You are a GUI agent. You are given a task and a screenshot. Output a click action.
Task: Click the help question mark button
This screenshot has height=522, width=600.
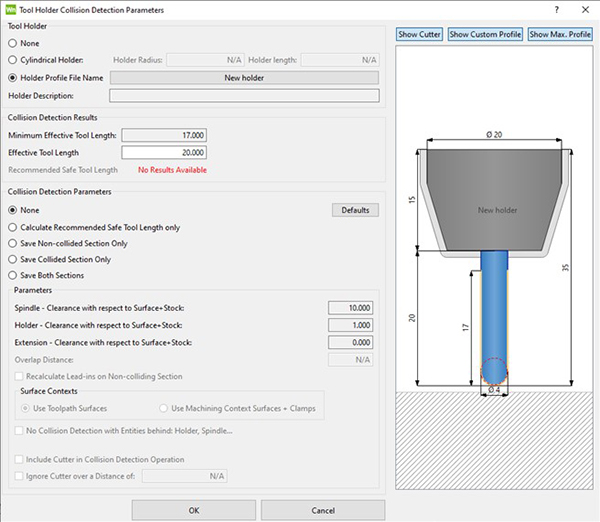point(556,9)
